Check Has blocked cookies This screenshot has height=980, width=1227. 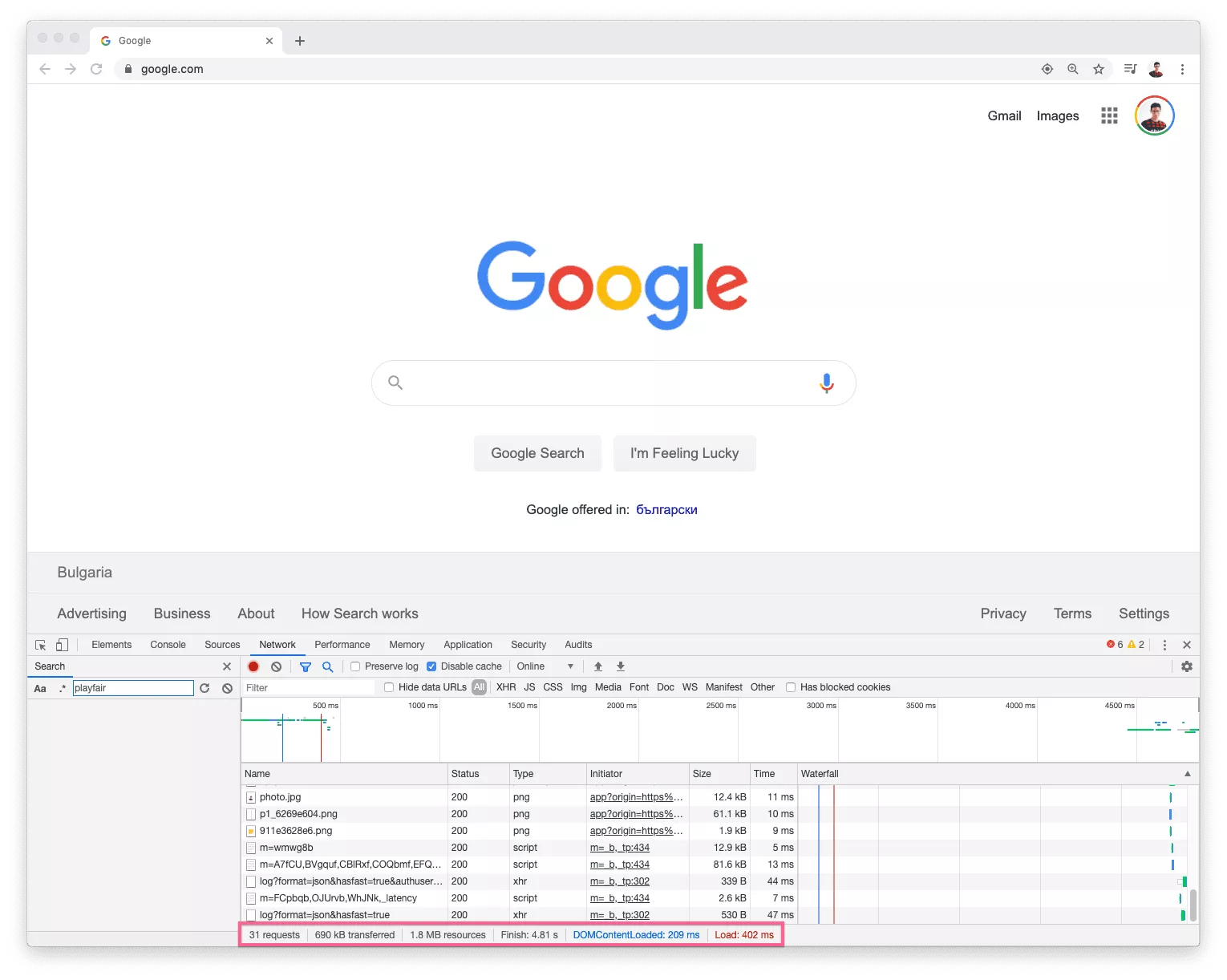coord(791,687)
